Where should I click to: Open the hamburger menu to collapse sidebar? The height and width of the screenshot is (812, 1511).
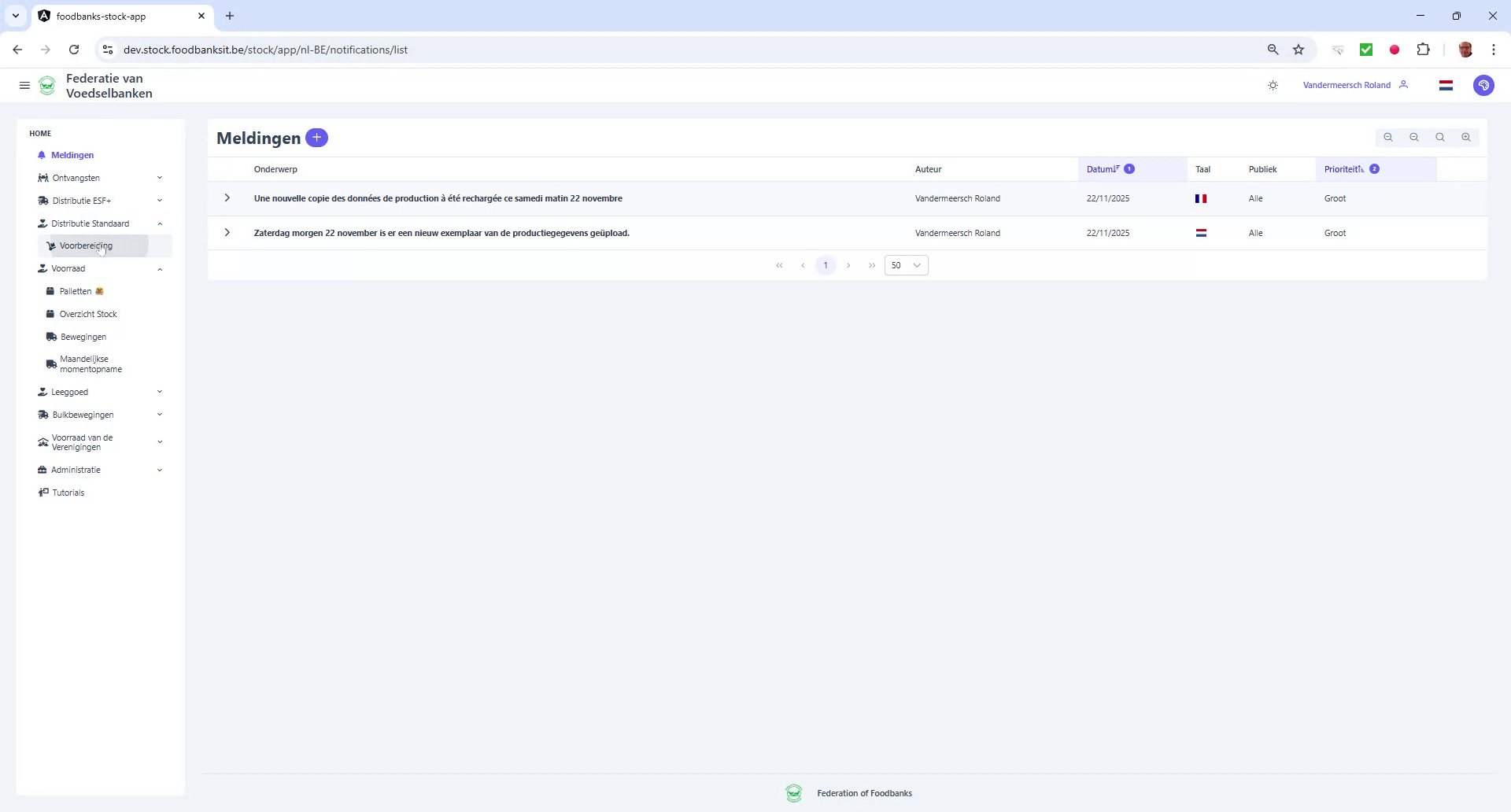click(24, 85)
